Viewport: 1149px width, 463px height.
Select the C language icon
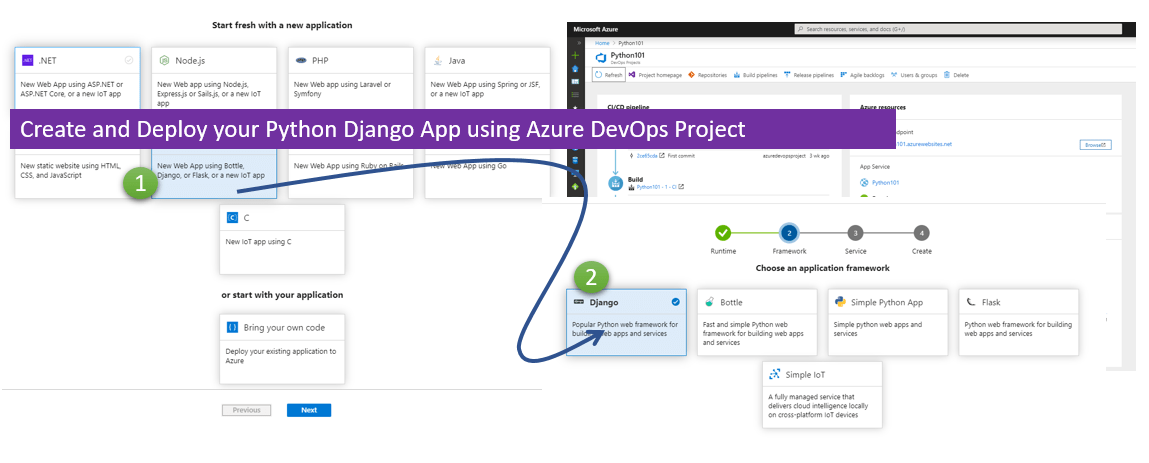(x=232, y=218)
